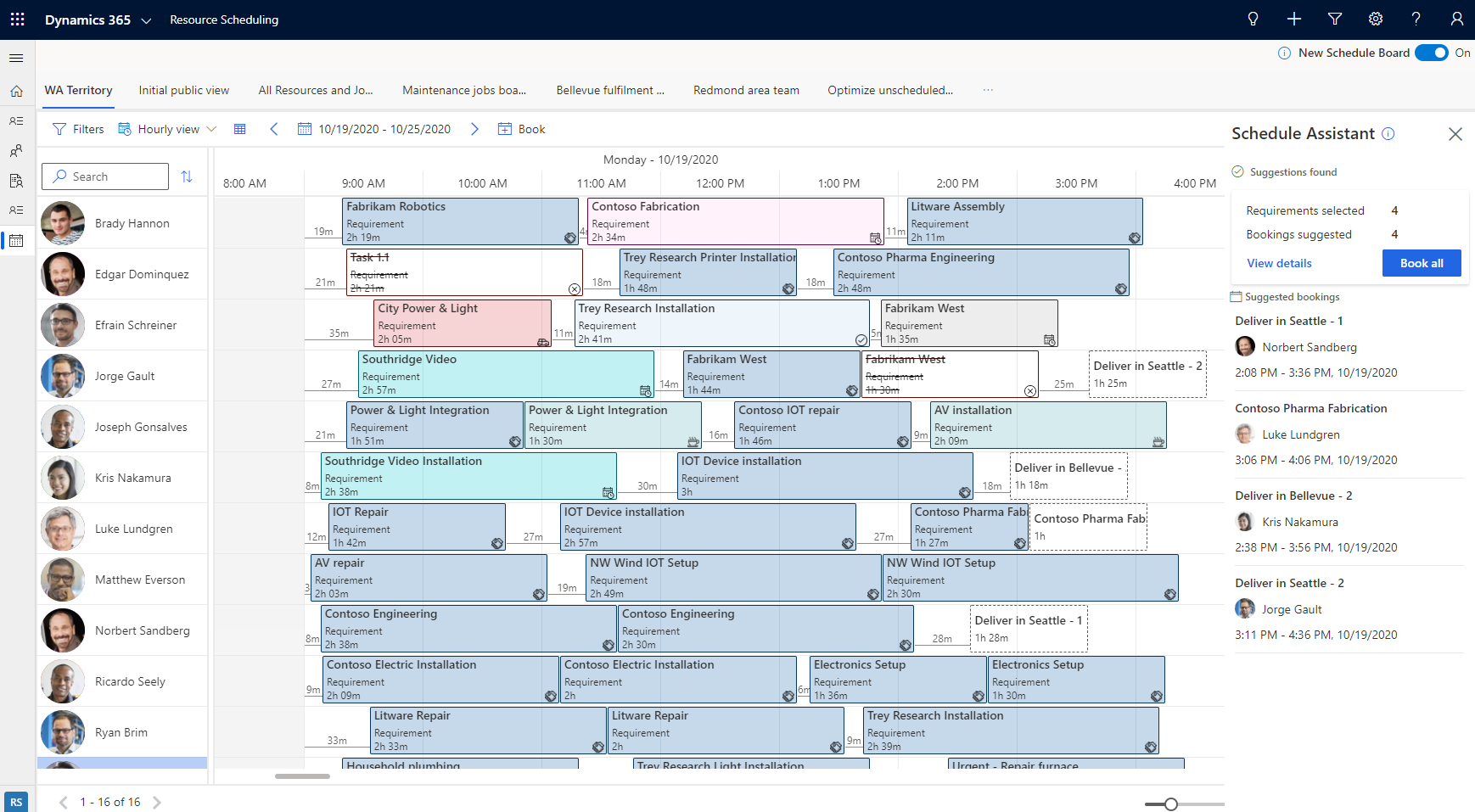1475x812 pixels.
Task: Select Deliver in Seattle - 2 suggestion title
Action: 1289,583
